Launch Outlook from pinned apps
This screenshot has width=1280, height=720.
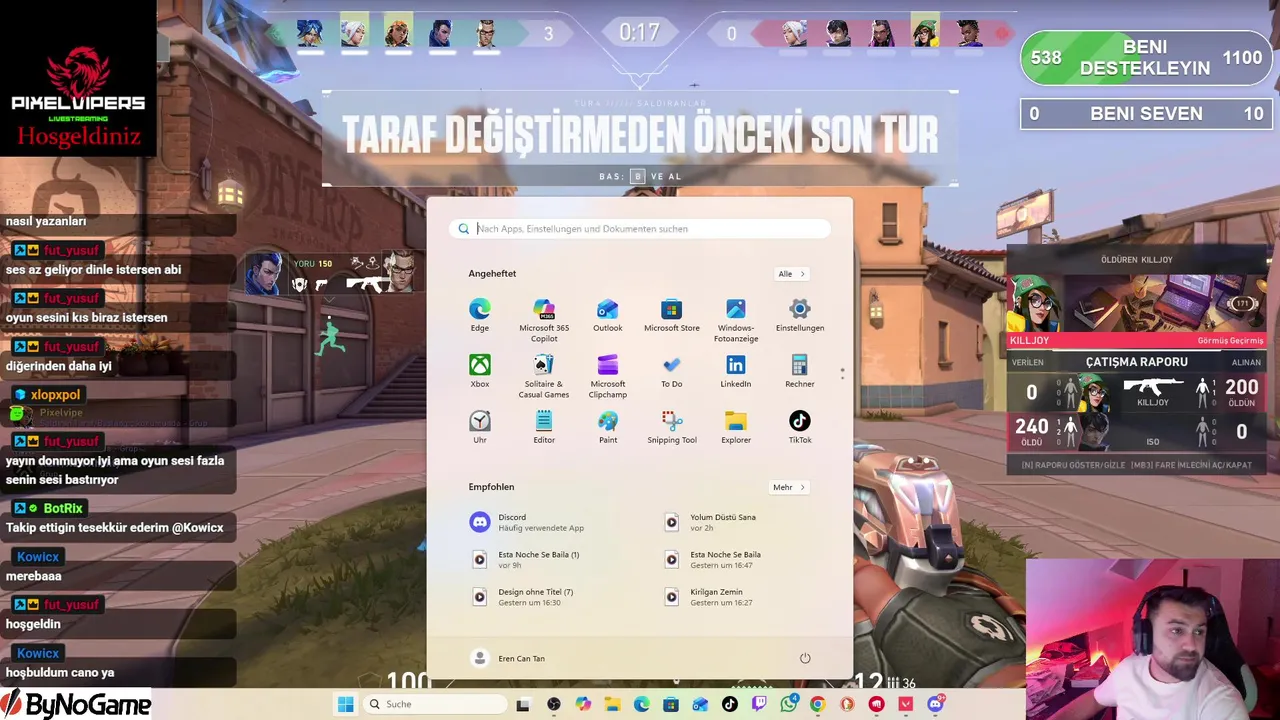608,315
